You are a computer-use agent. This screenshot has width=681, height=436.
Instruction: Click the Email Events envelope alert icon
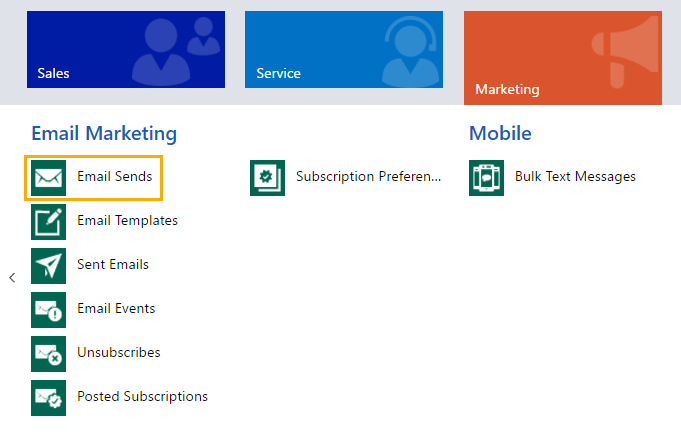click(x=49, y=309)
